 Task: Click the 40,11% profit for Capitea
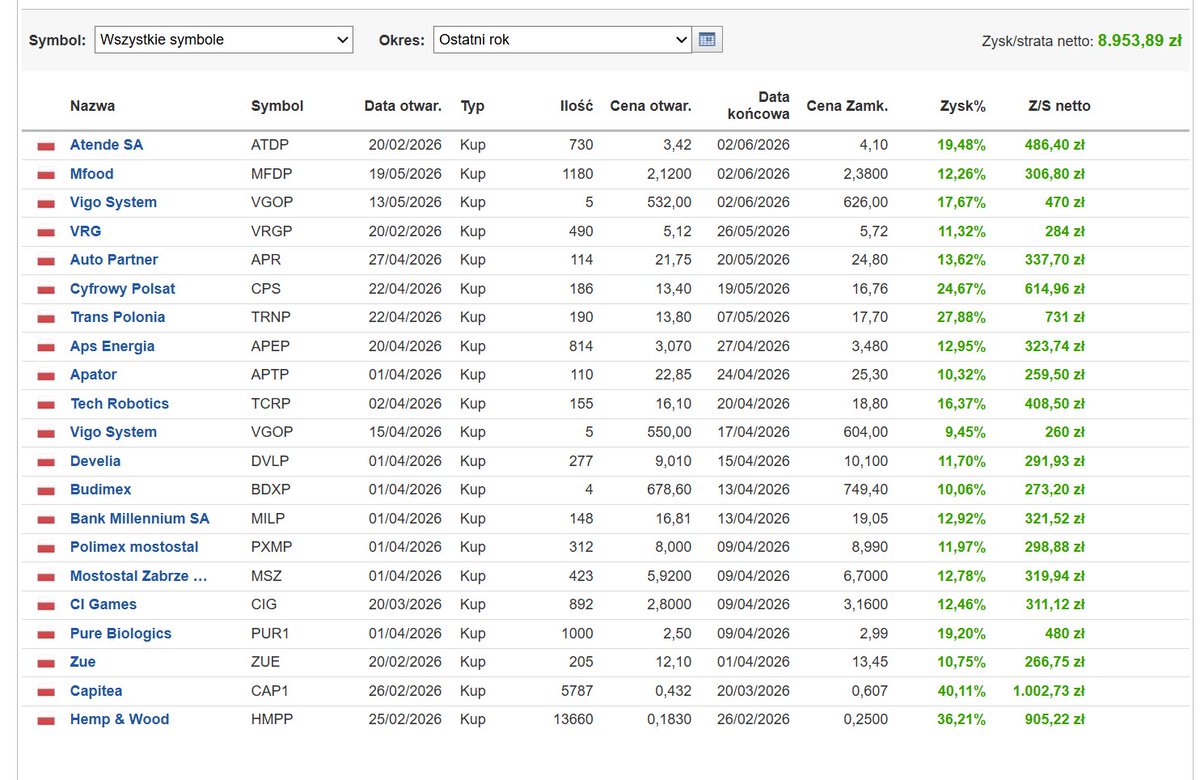[x=961, y=691]
